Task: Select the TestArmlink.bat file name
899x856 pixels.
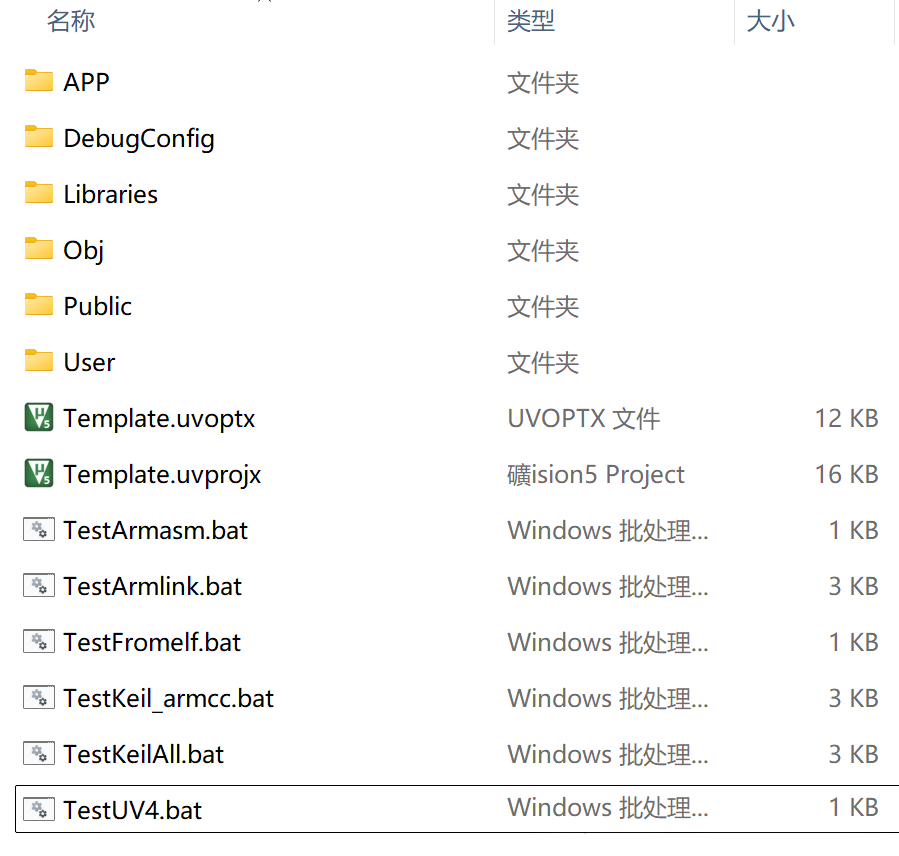Action: 153,586
